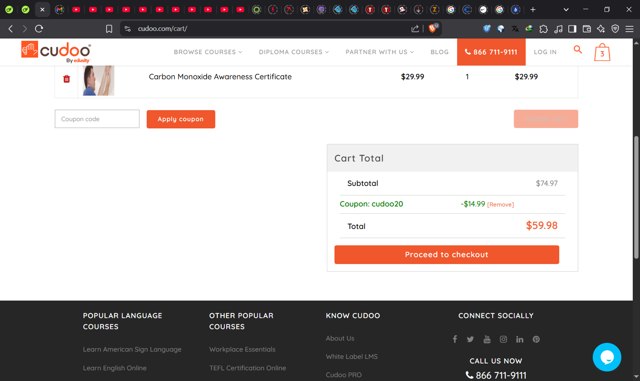Open the Facebook icon in the footer
Image resolution: width=640 pixels, height=381 pixels.
pos(455,339)
